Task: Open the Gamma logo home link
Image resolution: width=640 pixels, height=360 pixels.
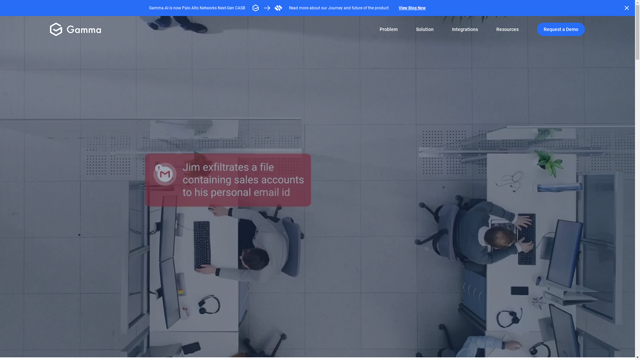Action: click(x=76, y=29)
